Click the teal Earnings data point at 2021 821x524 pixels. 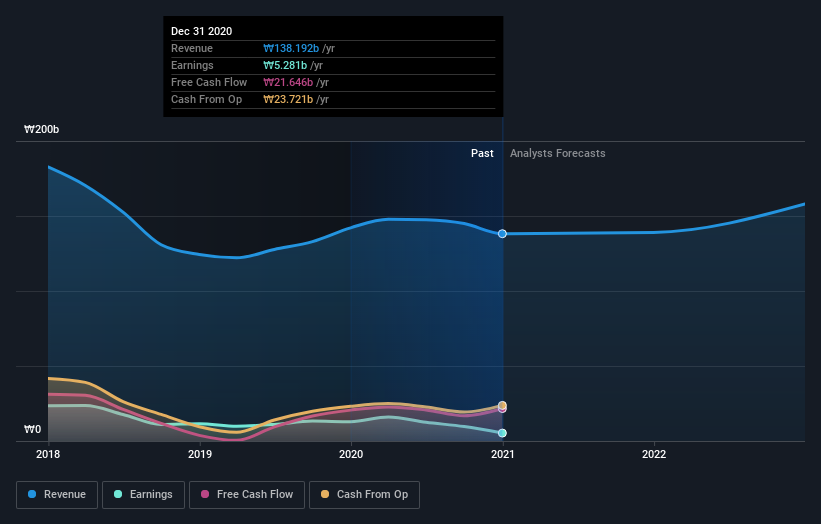pyautogui.click(x=502, y=433)
